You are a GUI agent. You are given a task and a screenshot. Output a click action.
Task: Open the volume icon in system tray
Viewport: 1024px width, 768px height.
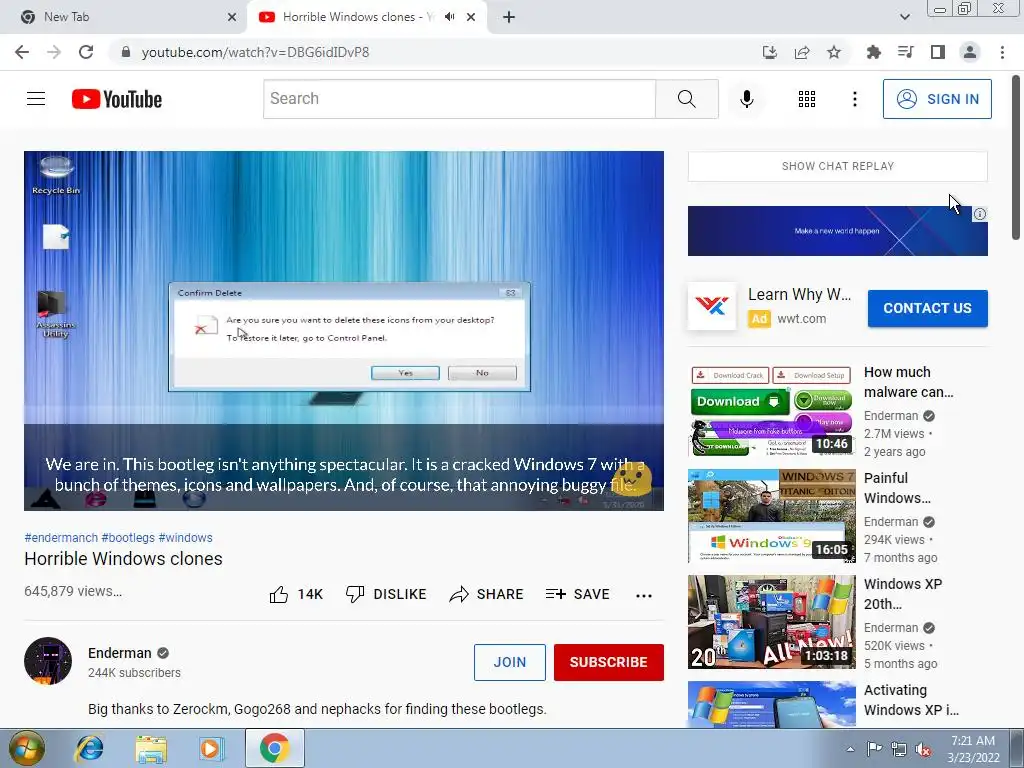click(923, 749)
